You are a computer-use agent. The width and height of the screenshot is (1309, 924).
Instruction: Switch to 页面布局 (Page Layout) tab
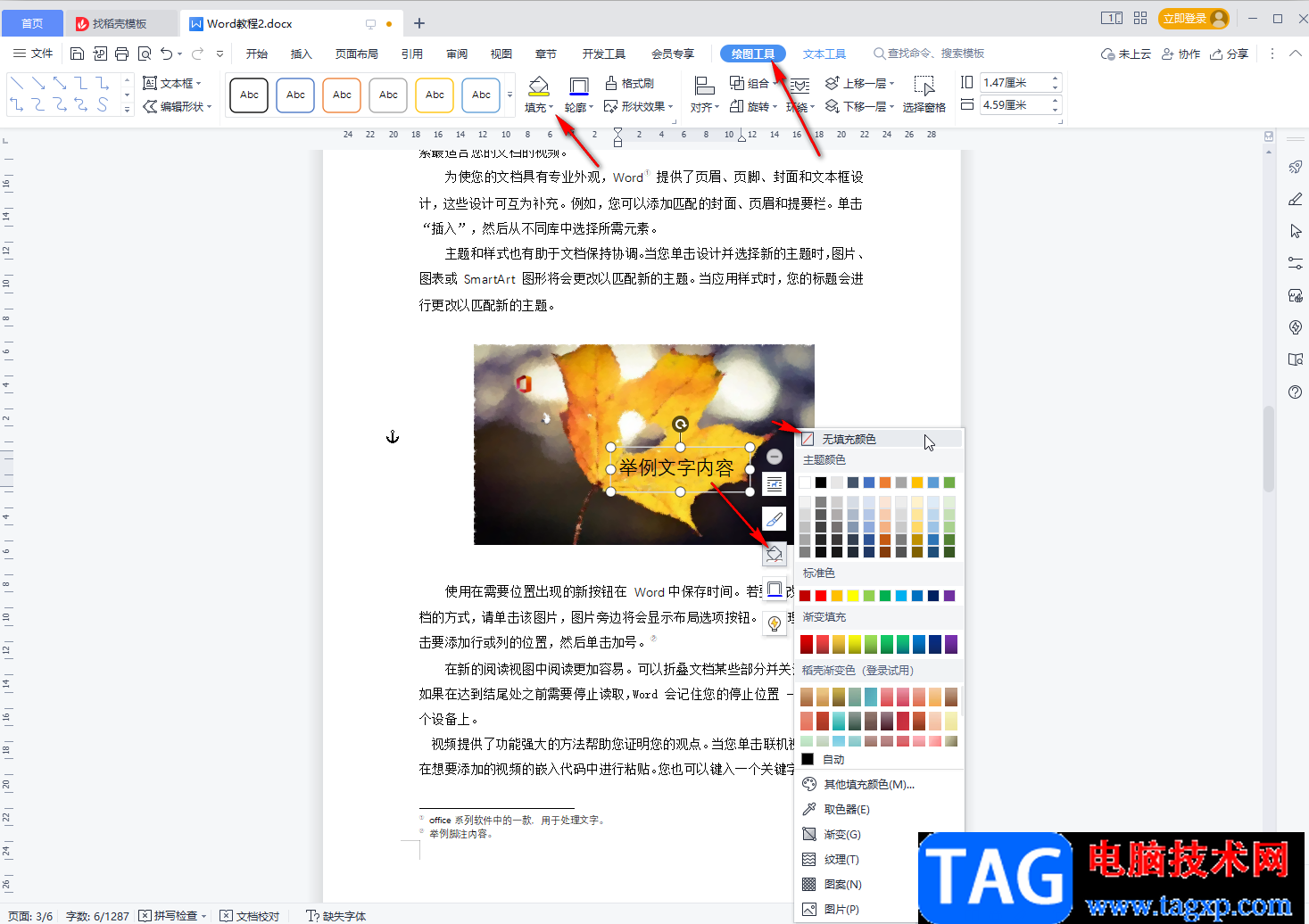(357, 54)
